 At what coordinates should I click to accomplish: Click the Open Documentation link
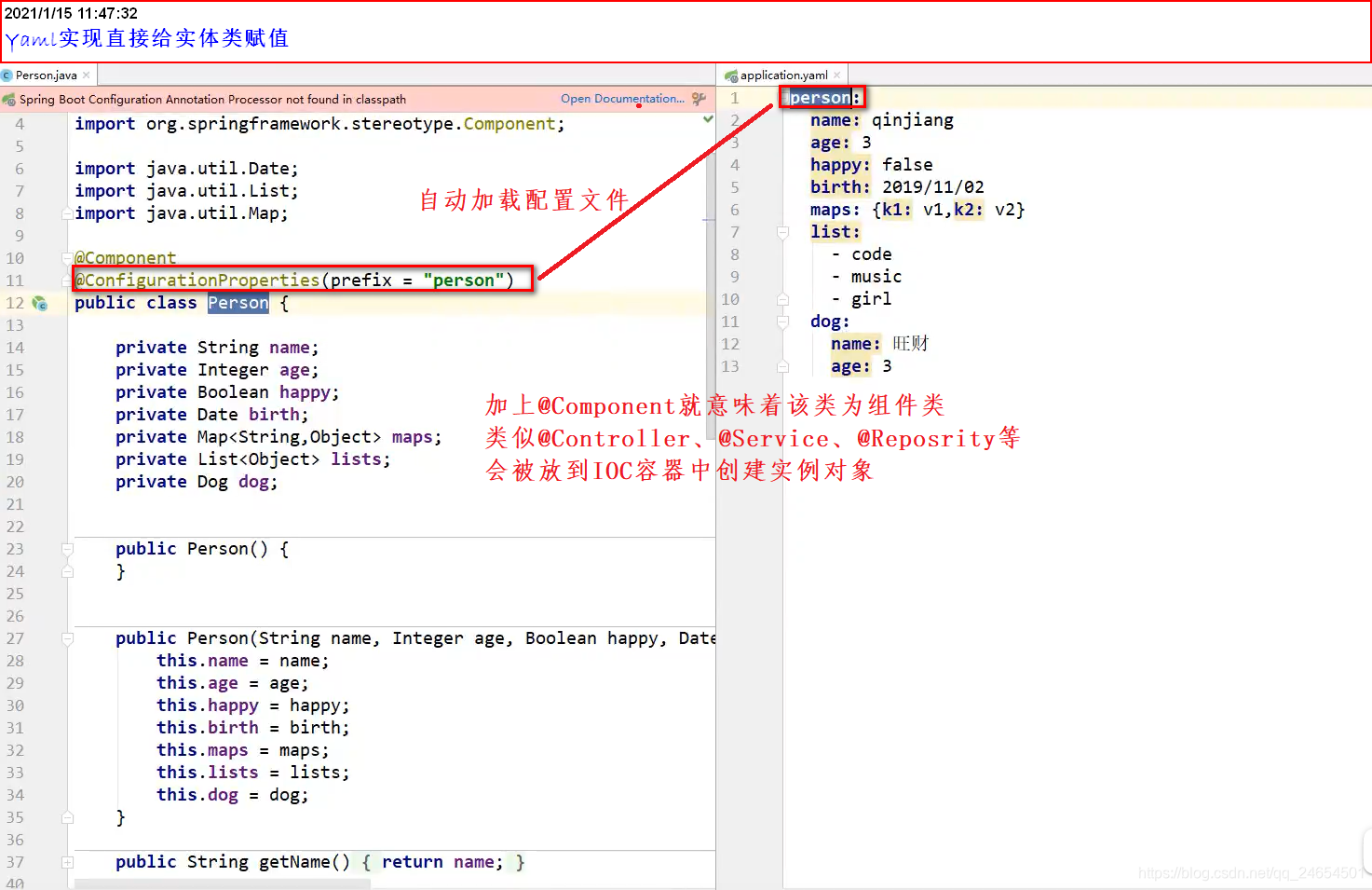(622, 99)
